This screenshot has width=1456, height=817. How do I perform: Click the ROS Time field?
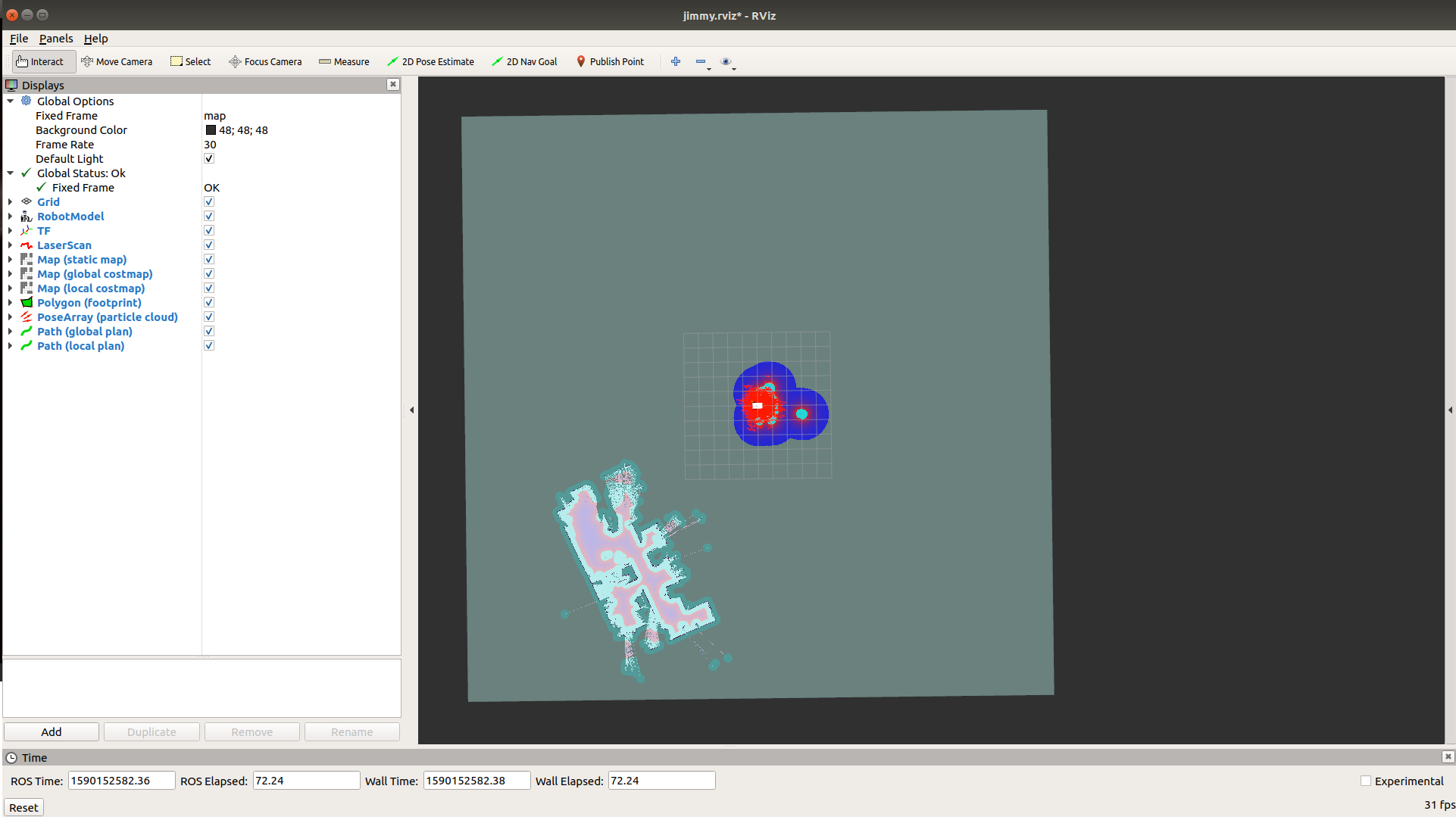click(x=122, y=781)
